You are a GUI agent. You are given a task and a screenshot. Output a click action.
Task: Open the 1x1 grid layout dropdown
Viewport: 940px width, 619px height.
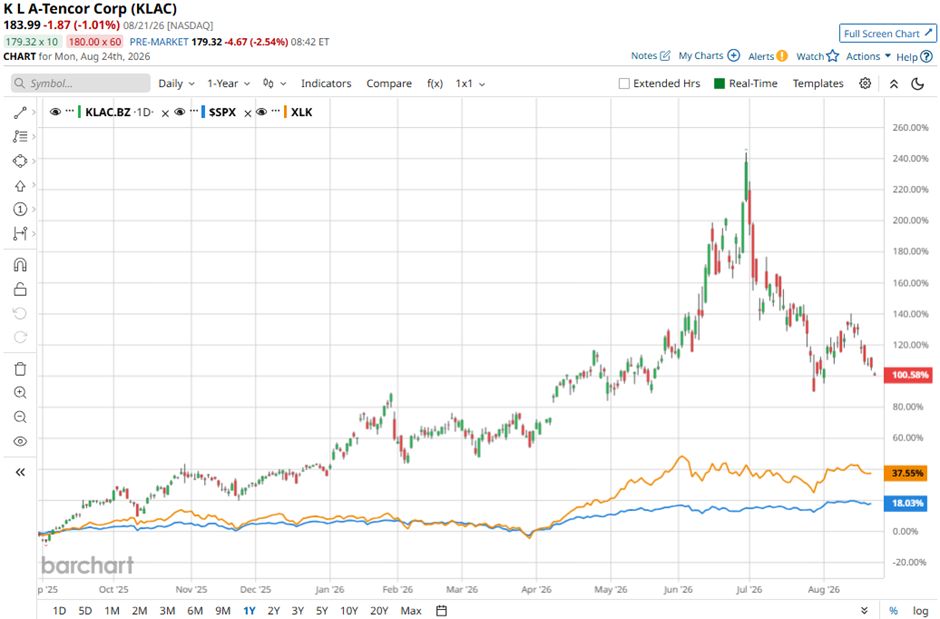(470, 83)
